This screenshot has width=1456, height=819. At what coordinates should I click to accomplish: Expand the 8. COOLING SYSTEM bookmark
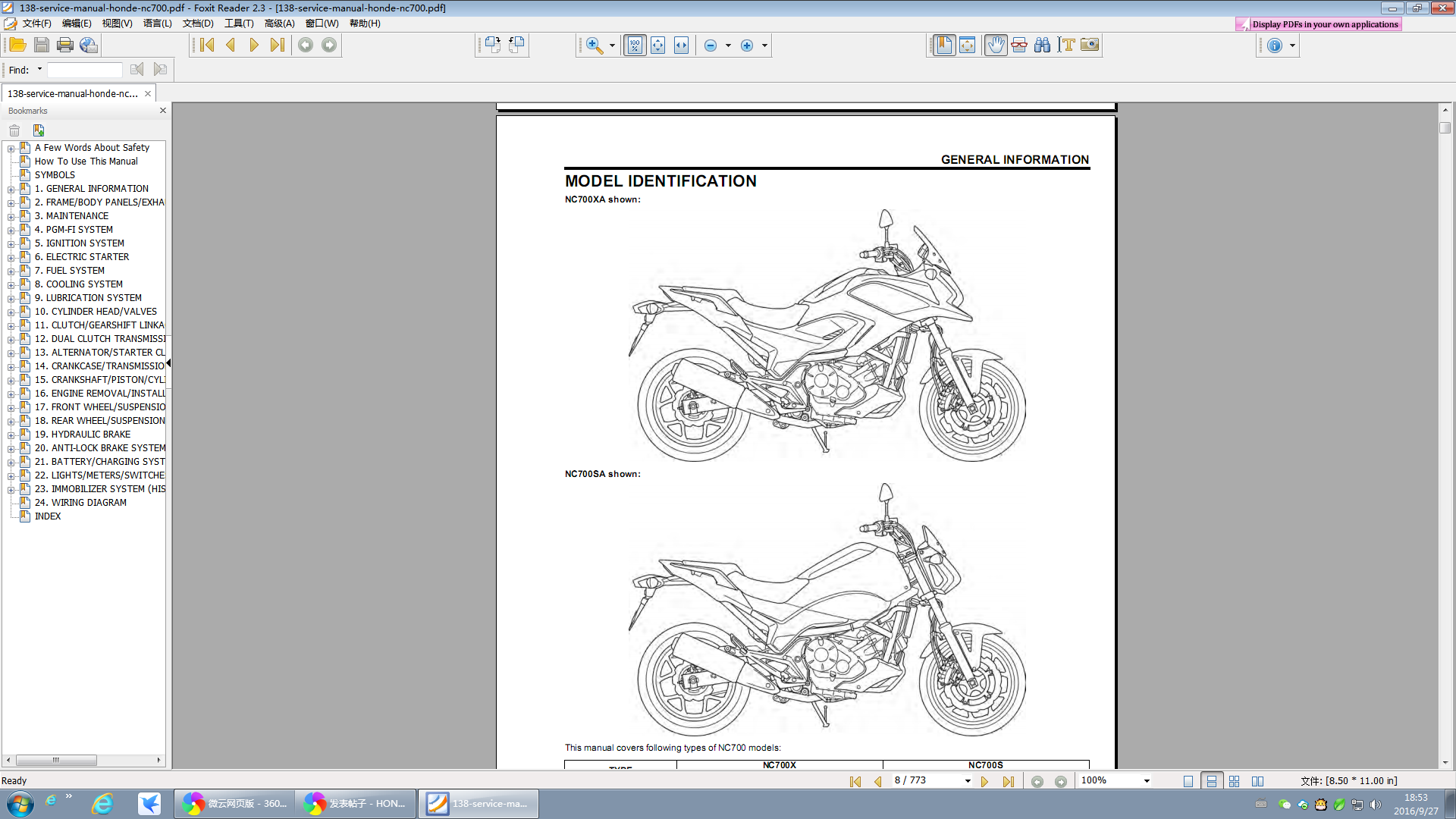[11, 284]
